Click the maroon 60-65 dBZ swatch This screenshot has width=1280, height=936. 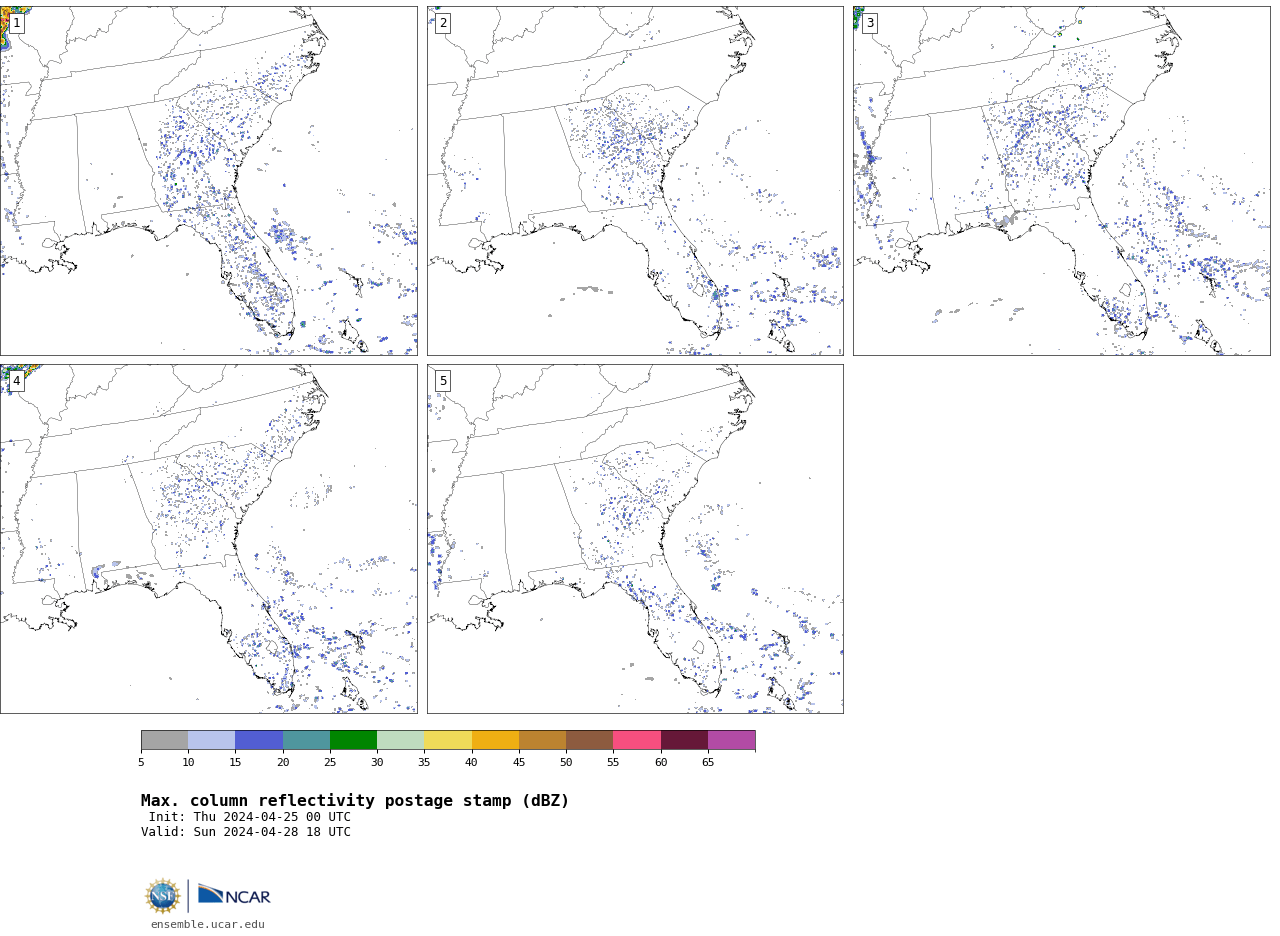point(684,740)
